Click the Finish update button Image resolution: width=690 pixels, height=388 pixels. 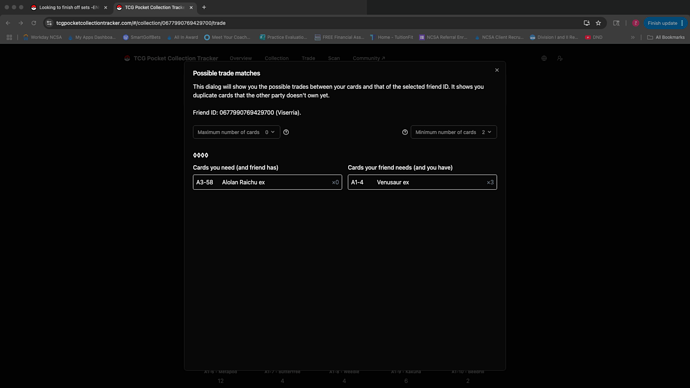(x=662, y=23)
